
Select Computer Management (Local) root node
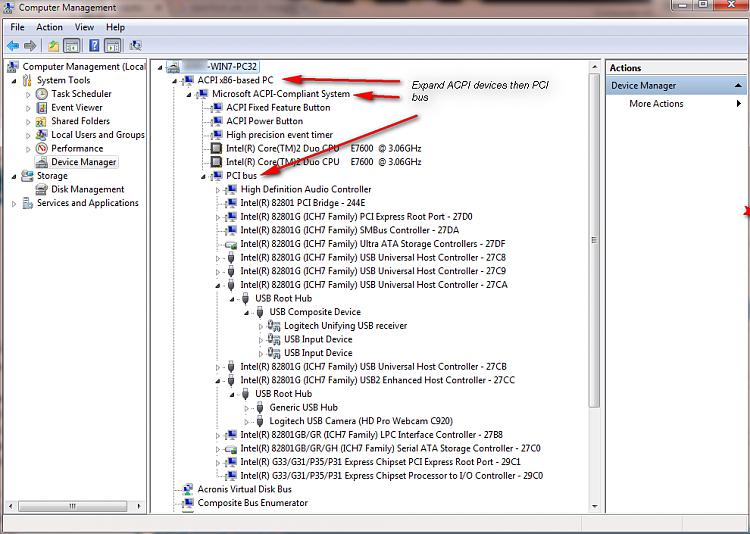pyautogui.click(x=83, y=67)
